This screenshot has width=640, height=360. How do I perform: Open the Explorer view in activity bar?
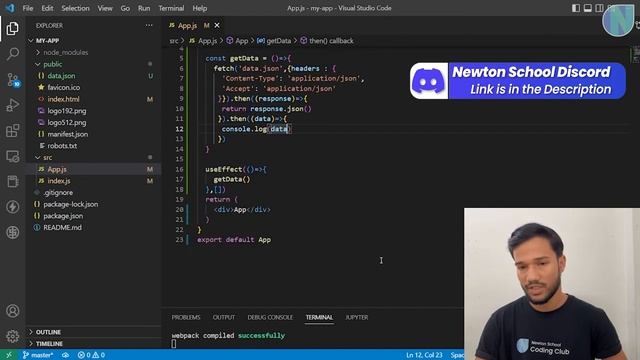coord(12,29)
